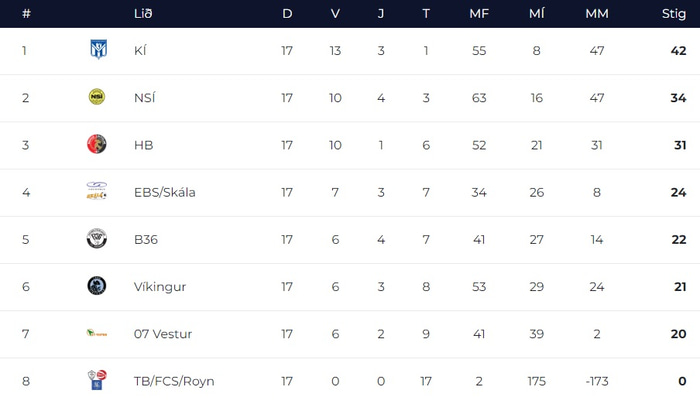Click the NSÍ yellow club logo
Screen dimensions: 700x404
click(97, 97)
